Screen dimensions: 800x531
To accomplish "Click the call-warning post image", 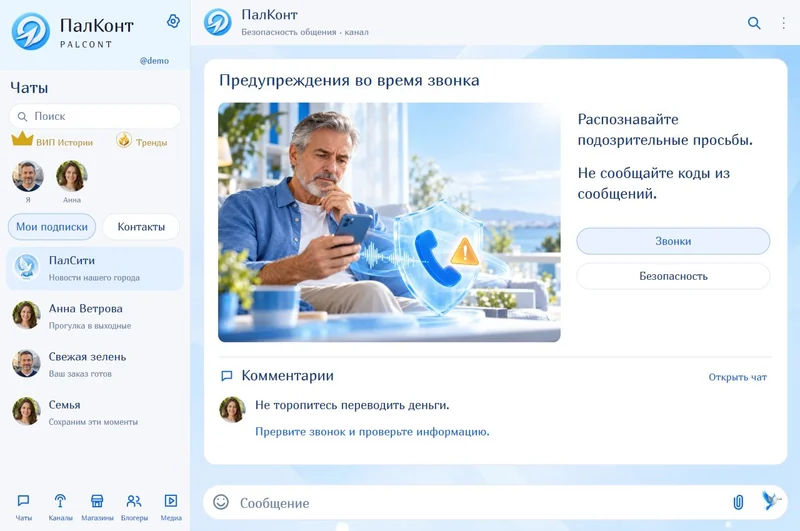I will click(x=389, y=222).
